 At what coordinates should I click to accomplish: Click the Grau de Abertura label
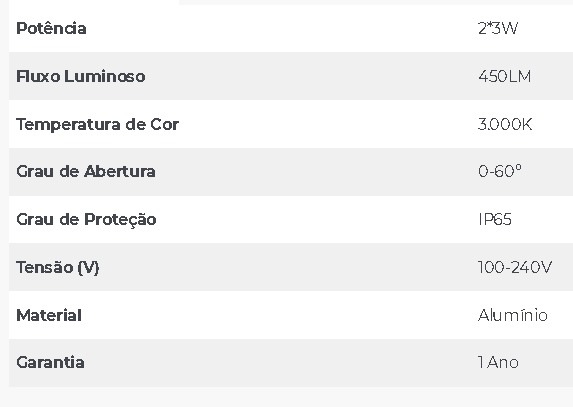86,171
